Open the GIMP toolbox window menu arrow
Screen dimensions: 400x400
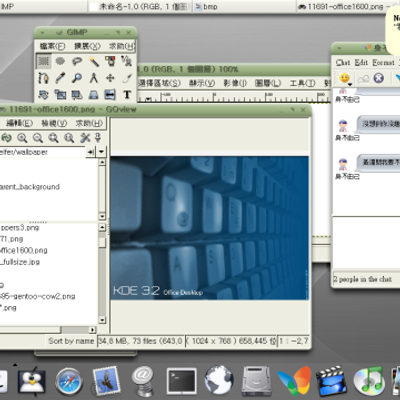click(x=42, y=33)
